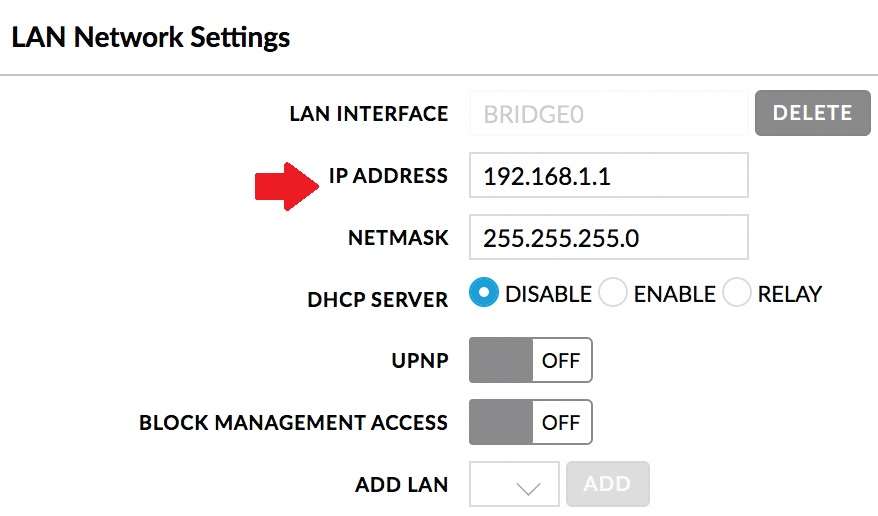The image size is (878, 516).
Task: Click the ADD LAN label text
Action: click(401, 485)
